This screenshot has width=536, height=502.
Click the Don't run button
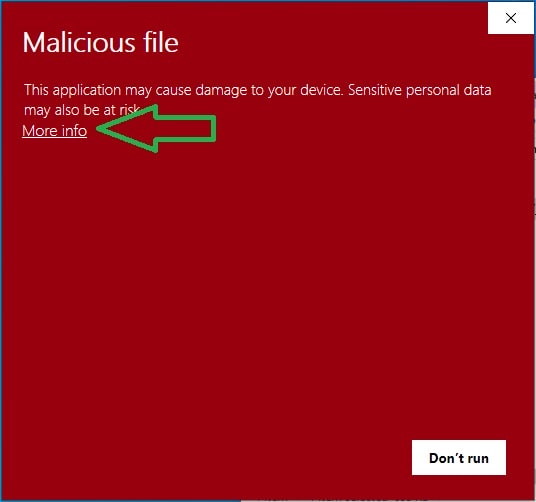[x=459, y=458]
